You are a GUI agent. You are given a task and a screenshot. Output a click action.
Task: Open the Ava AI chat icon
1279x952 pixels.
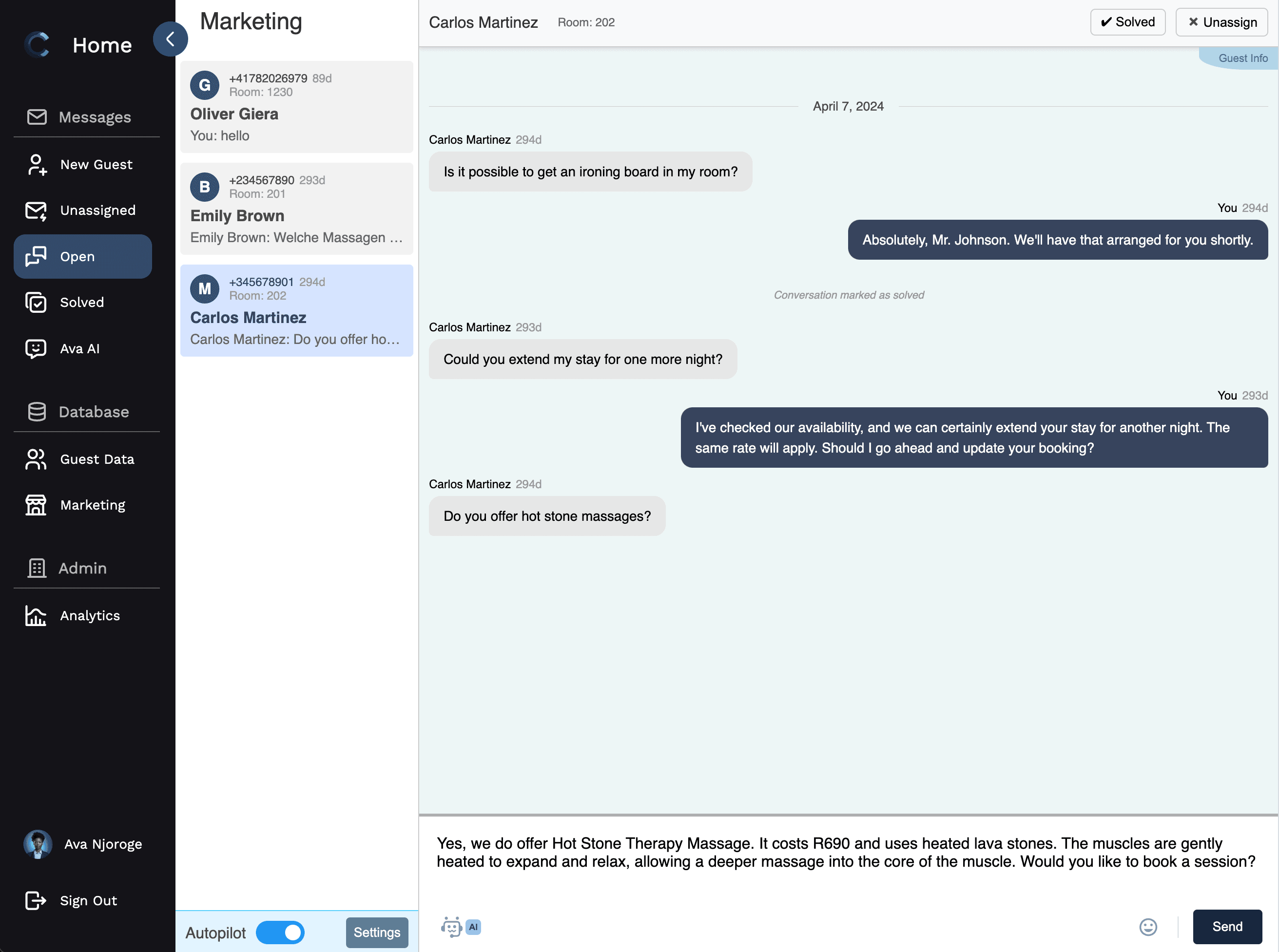[36, 349]
